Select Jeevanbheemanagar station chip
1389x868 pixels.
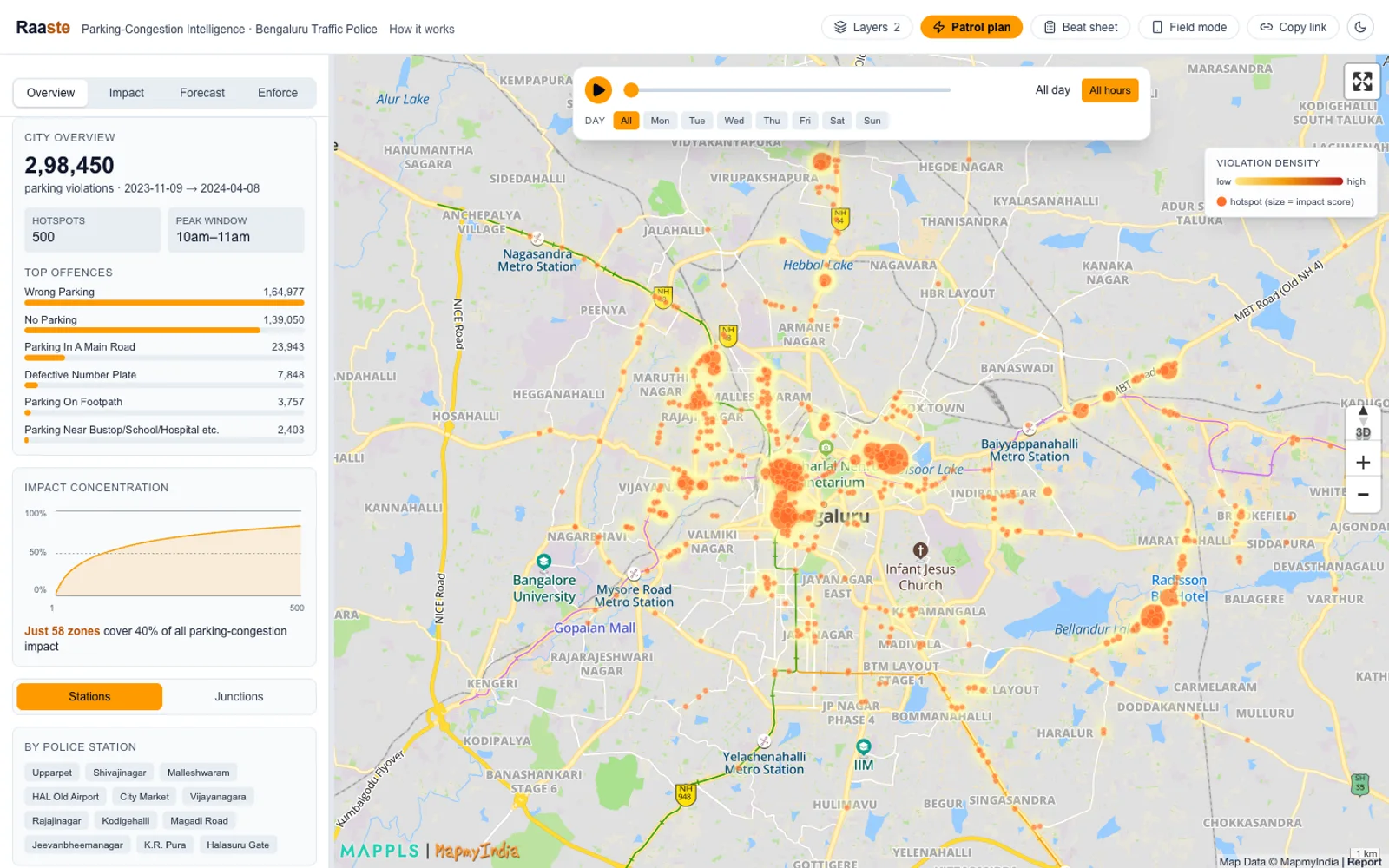(x=77, y=845)
